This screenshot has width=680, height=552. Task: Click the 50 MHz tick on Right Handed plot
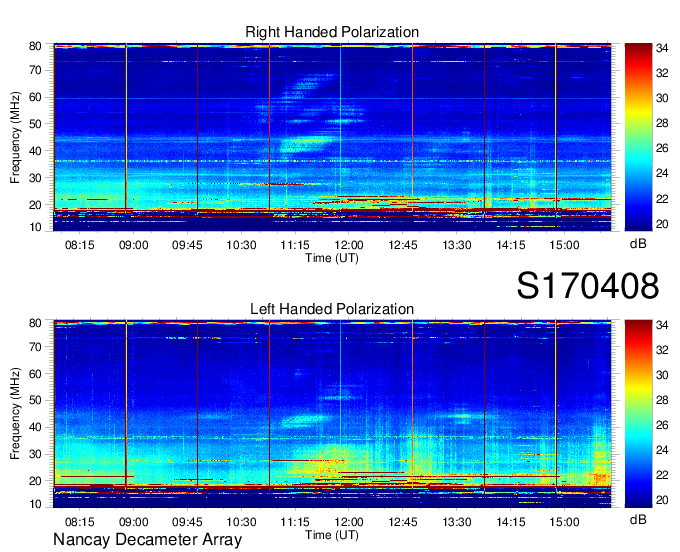pos(35,124)
